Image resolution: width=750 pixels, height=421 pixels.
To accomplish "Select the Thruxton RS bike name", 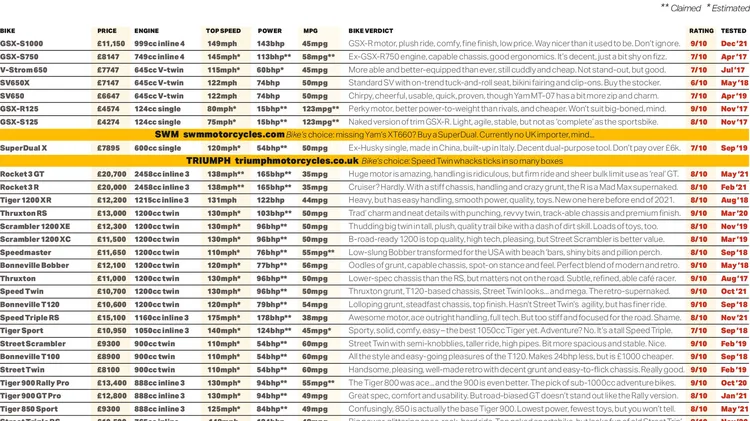I will (23, 213).
